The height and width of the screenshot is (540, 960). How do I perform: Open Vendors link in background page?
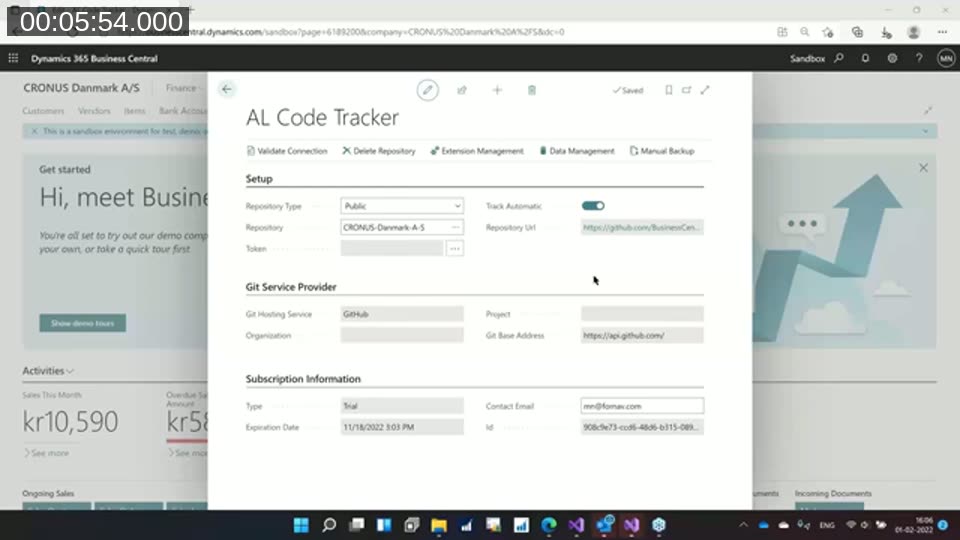(x=94, y=111)
